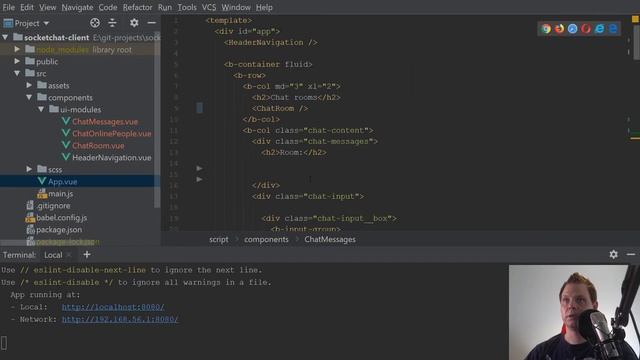Select babel.config.js file
Viewport: 640px width, 360px height.
(x=61, y=218)
